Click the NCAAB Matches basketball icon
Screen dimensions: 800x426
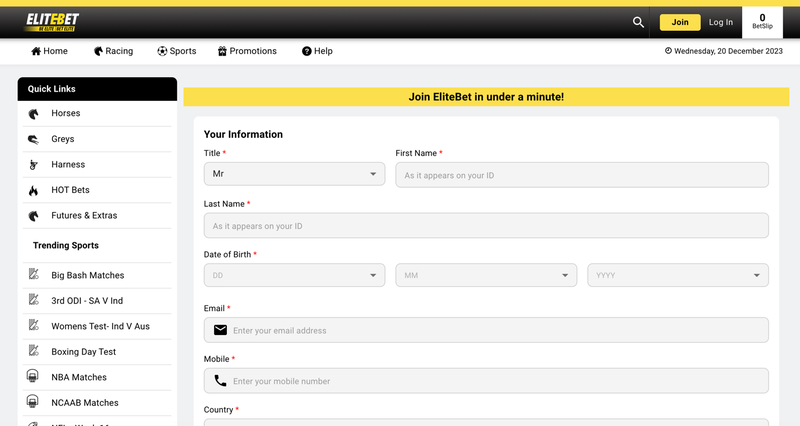tap(32, 402)
